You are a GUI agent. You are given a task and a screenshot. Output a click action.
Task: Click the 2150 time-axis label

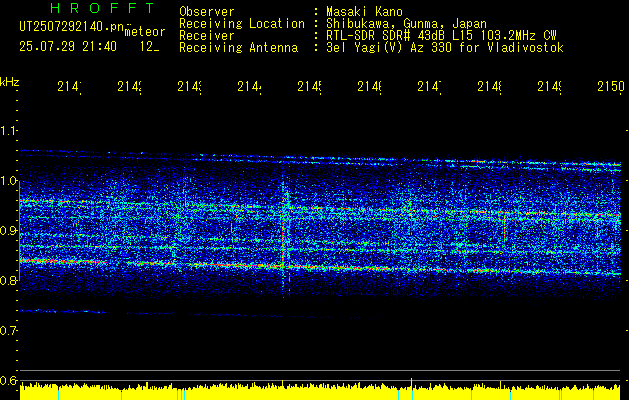611,87
